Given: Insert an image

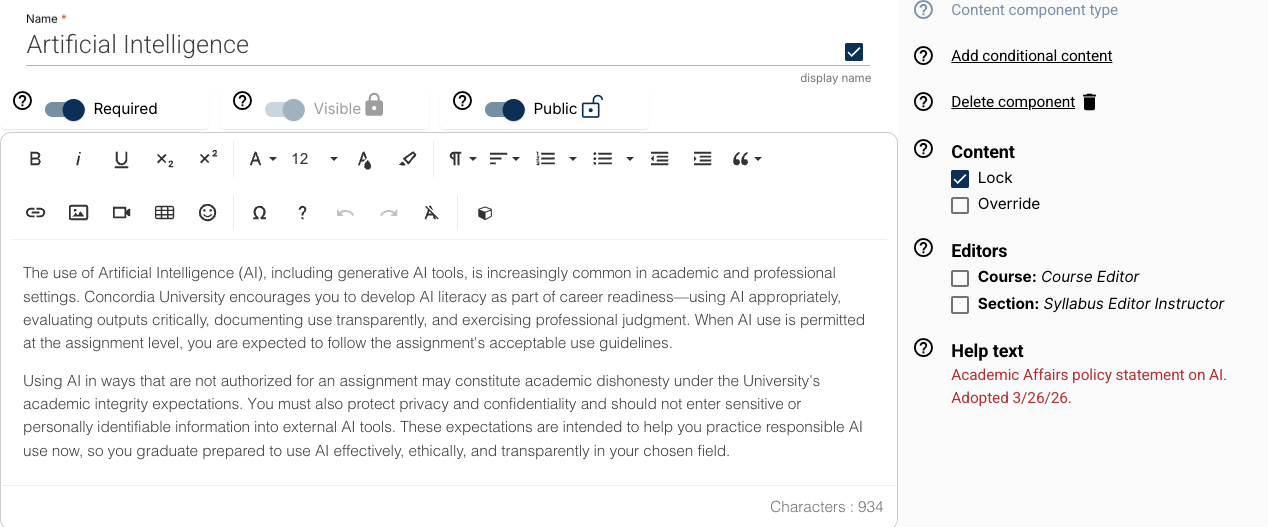Looking at the screenshot, I should (78, 212).
